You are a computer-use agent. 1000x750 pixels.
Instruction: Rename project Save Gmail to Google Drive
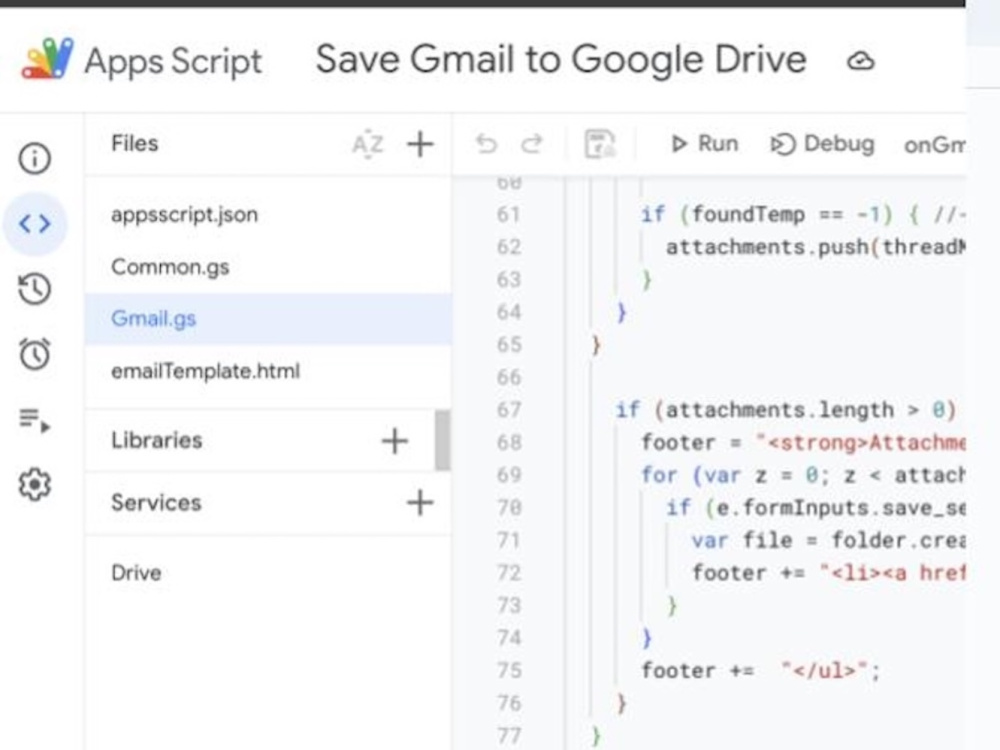pyautogui.click(x=561, y=59)
